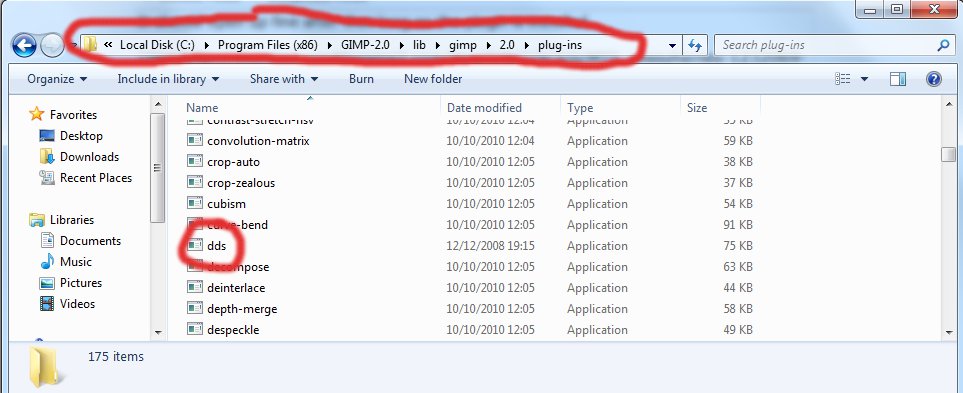Click the despeckle application icon
Screen dimensions: 963x393
tap(195, 330)
